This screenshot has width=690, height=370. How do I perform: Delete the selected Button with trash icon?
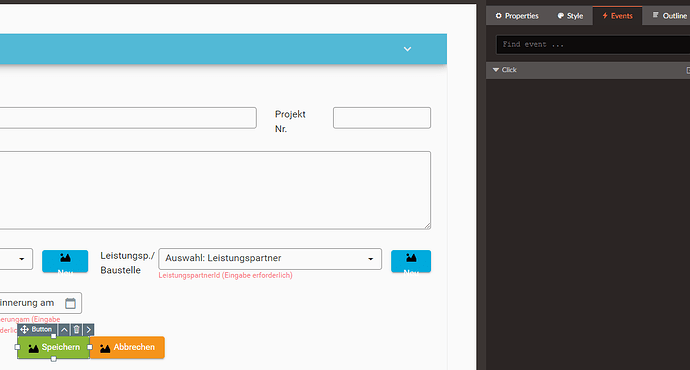coord(77,330)
